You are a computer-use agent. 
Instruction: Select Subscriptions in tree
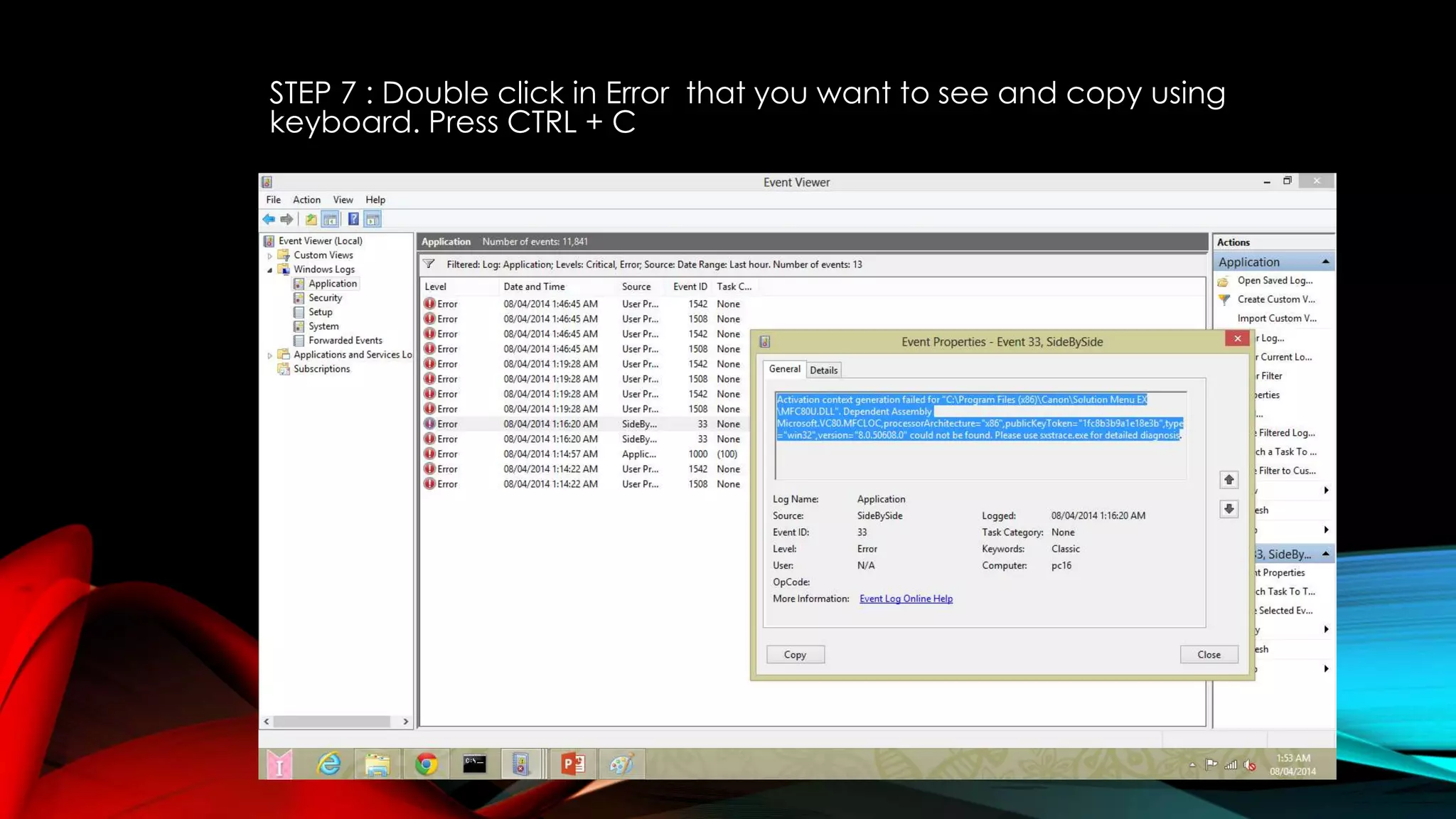321,369
